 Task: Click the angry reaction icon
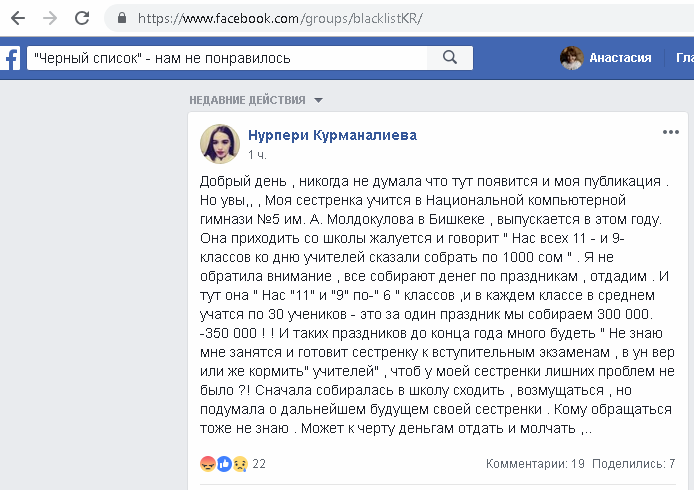pos(207,464)
